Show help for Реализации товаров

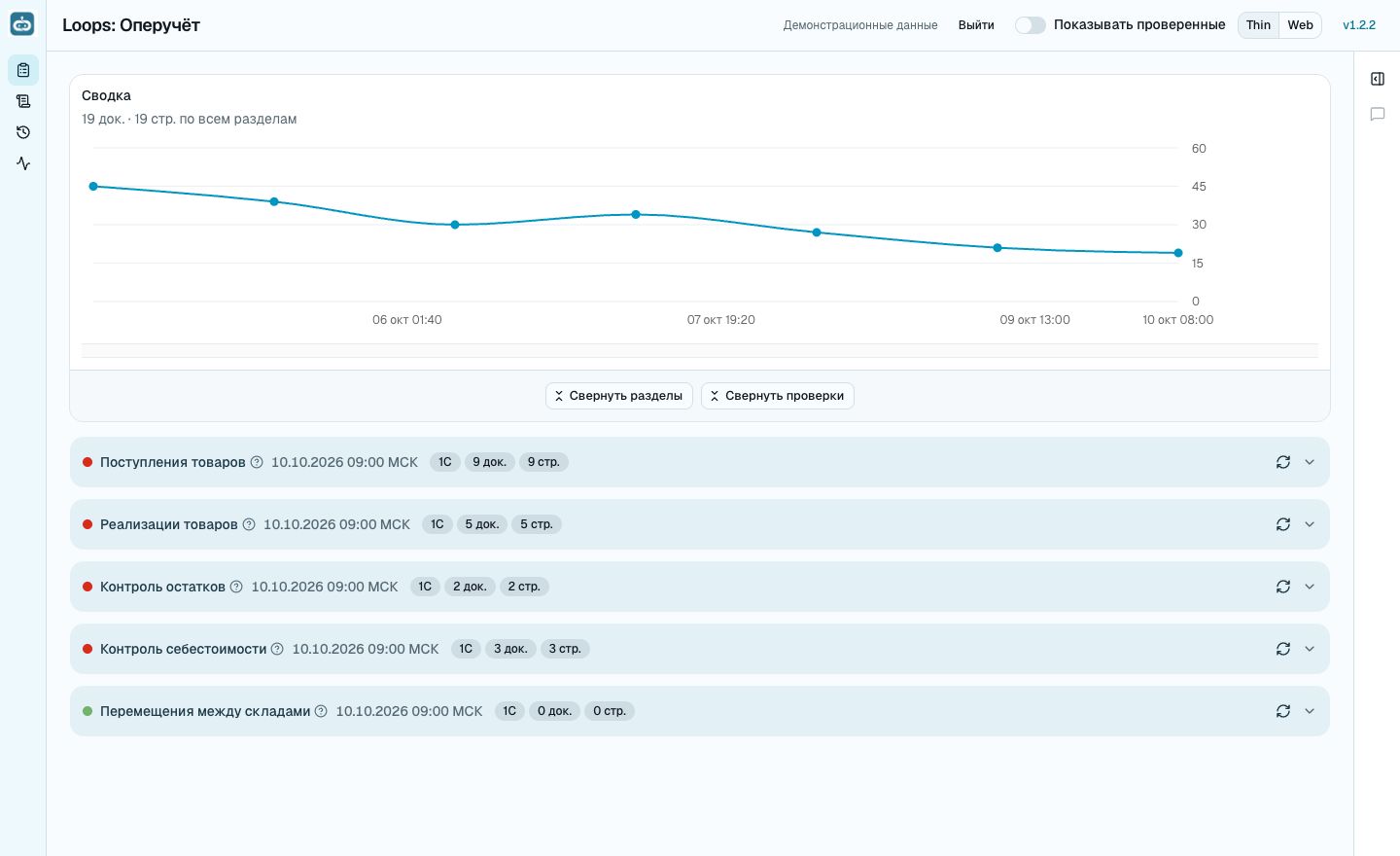[249, 524]
